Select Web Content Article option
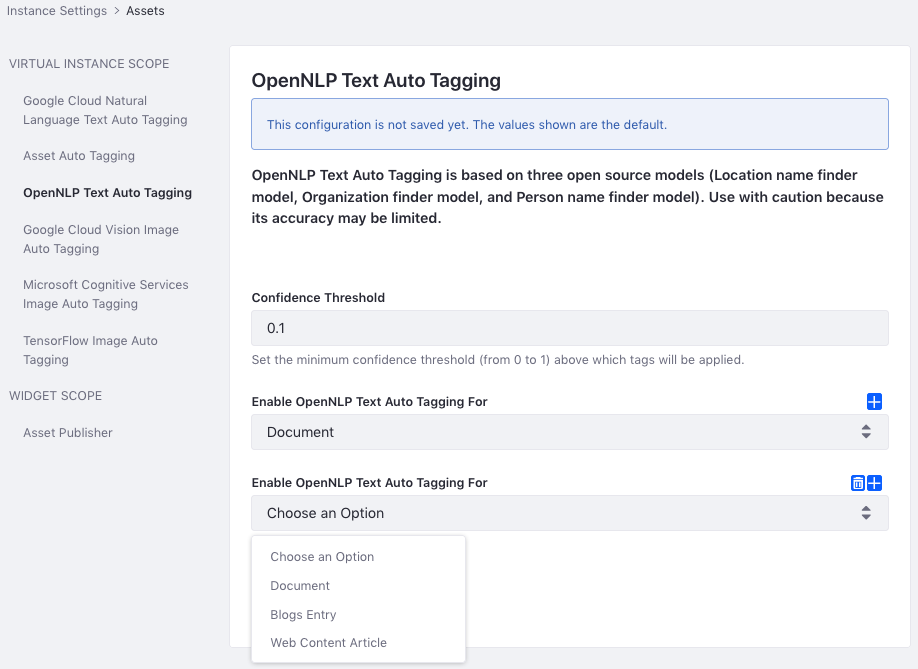The height and width of the screenshot is (669, 918). 328,643
